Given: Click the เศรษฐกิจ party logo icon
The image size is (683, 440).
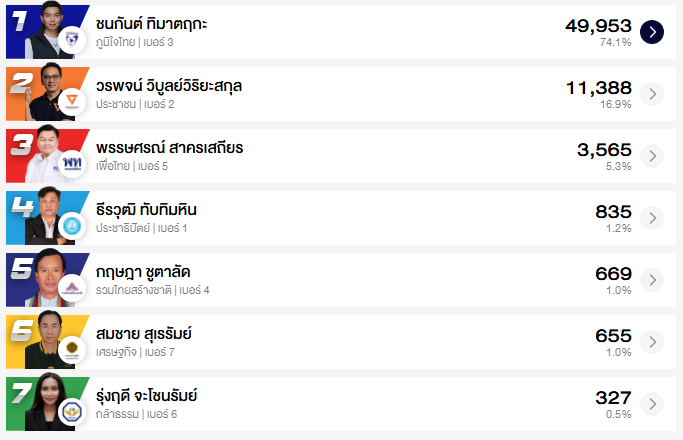Looking at the screenshot, I should (71, 350).
